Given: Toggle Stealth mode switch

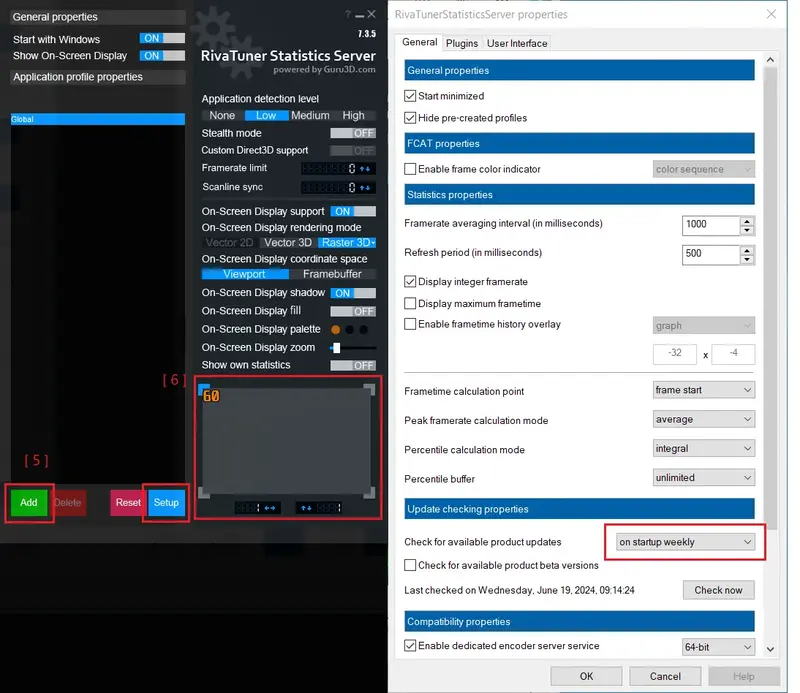Looking at the screenshot, I should coord(353,133).
